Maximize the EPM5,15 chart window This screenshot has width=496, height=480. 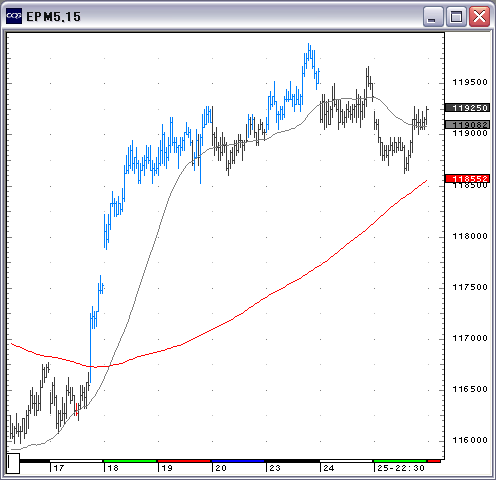456,16
